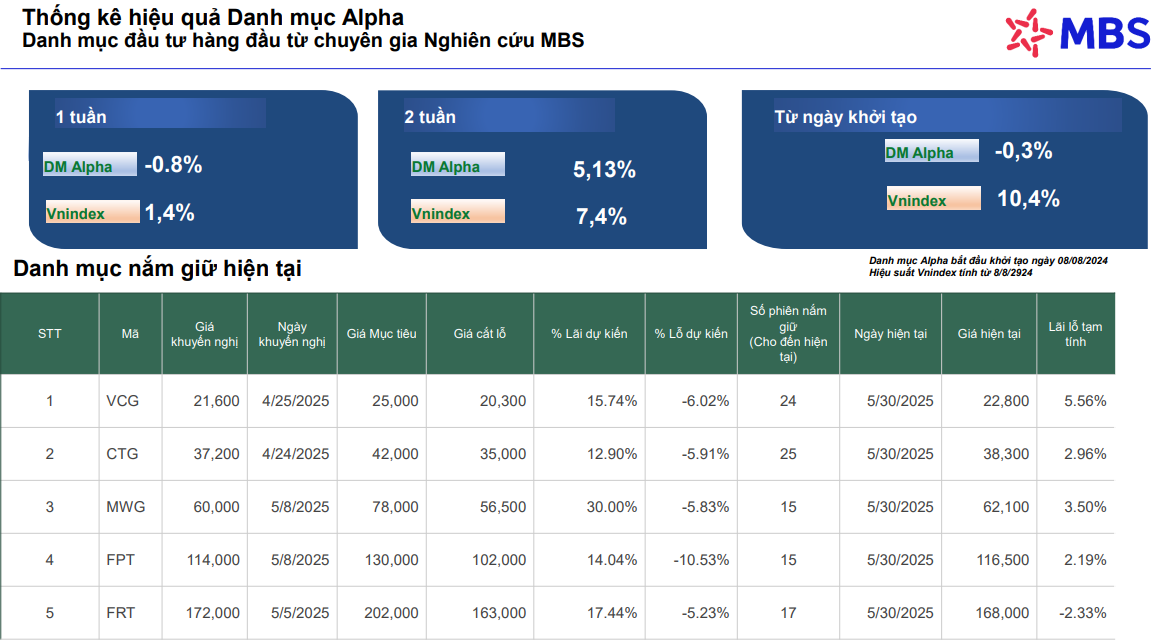Select the VCG stock ticker
Screen dimensions: 1162x644
(123, 401)
